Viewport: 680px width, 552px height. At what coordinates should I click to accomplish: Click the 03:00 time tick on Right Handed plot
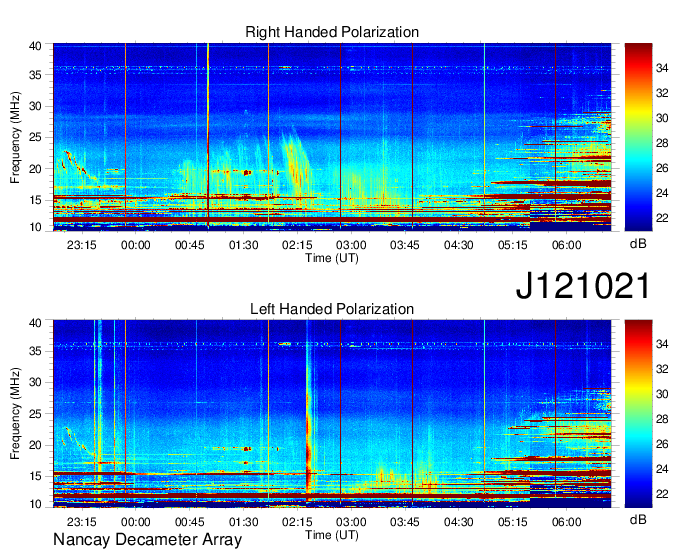(351, 245)
